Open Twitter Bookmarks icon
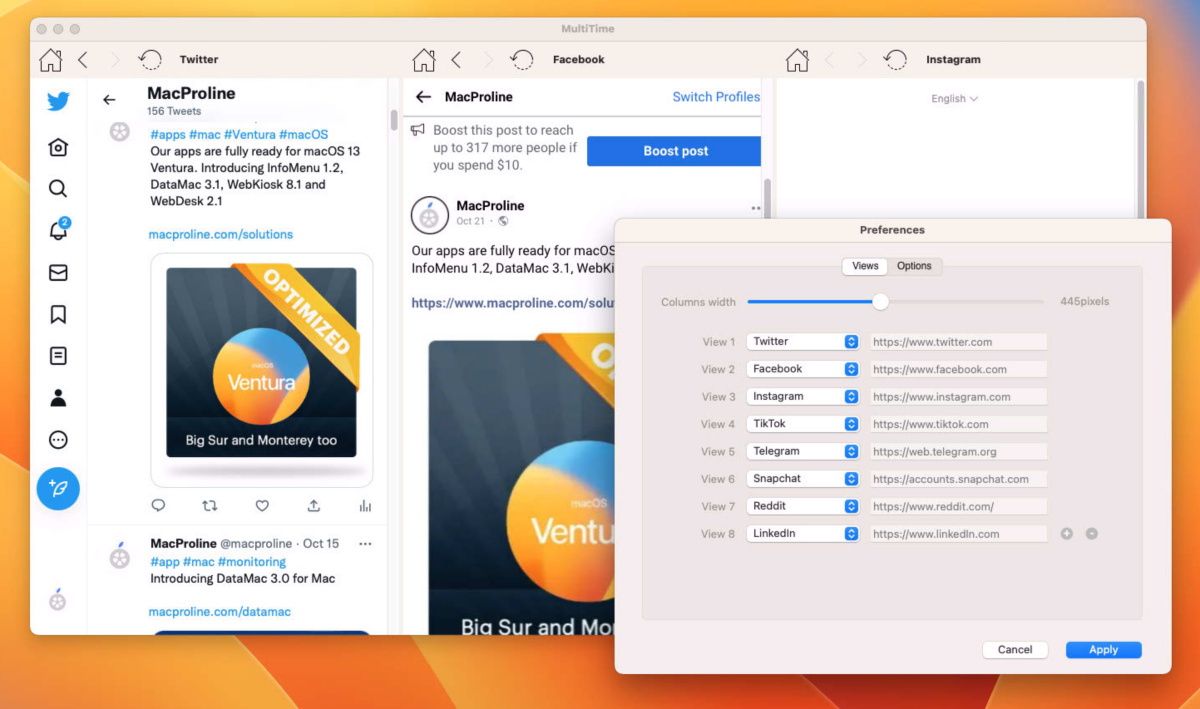The width and height of the screenshot is (1200, 709). [58, 315]
